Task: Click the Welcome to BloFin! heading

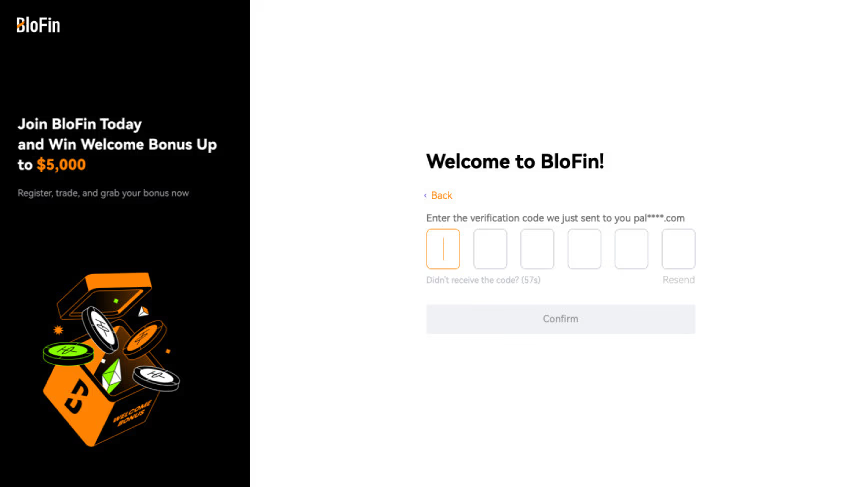Action: (x=515, y=162)
